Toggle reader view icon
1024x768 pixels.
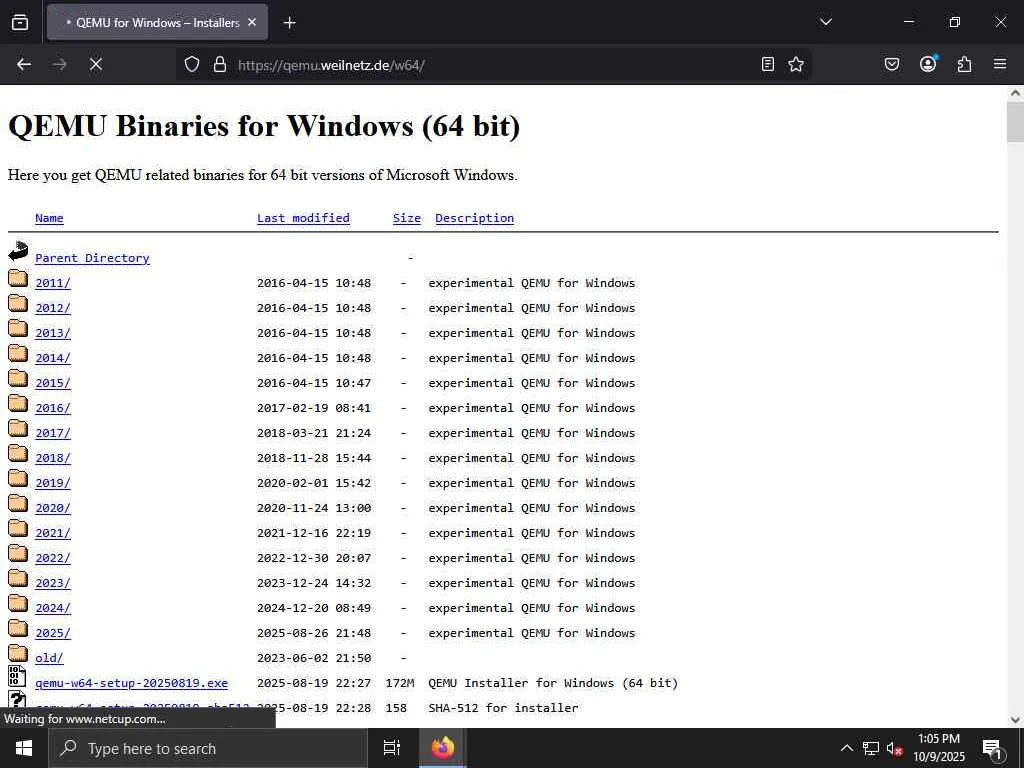(x=768, y=64)
